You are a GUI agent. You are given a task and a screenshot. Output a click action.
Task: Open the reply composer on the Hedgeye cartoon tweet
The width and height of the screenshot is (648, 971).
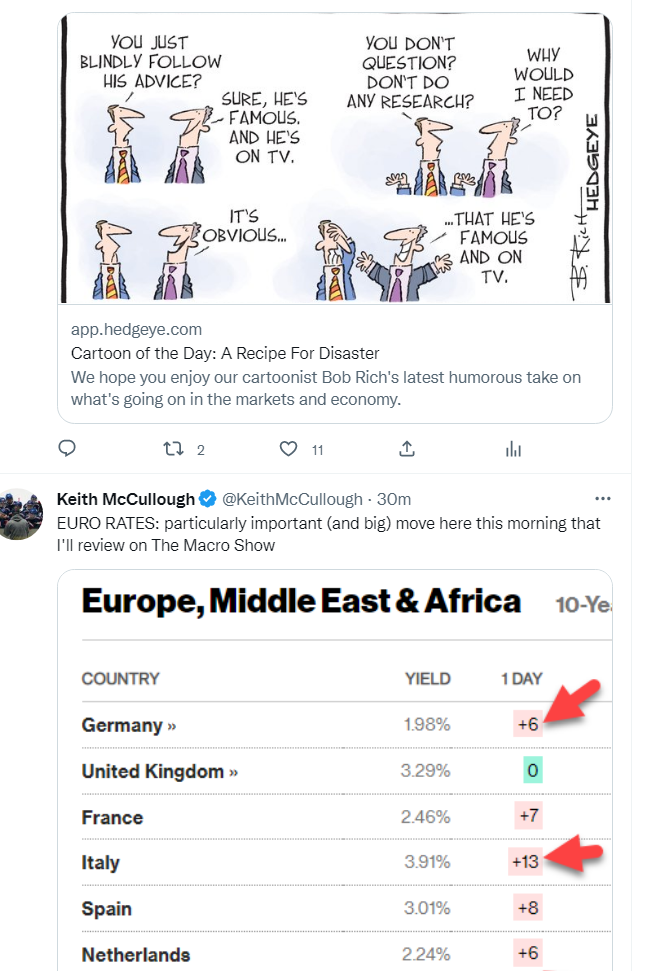(x=66, y=449)
